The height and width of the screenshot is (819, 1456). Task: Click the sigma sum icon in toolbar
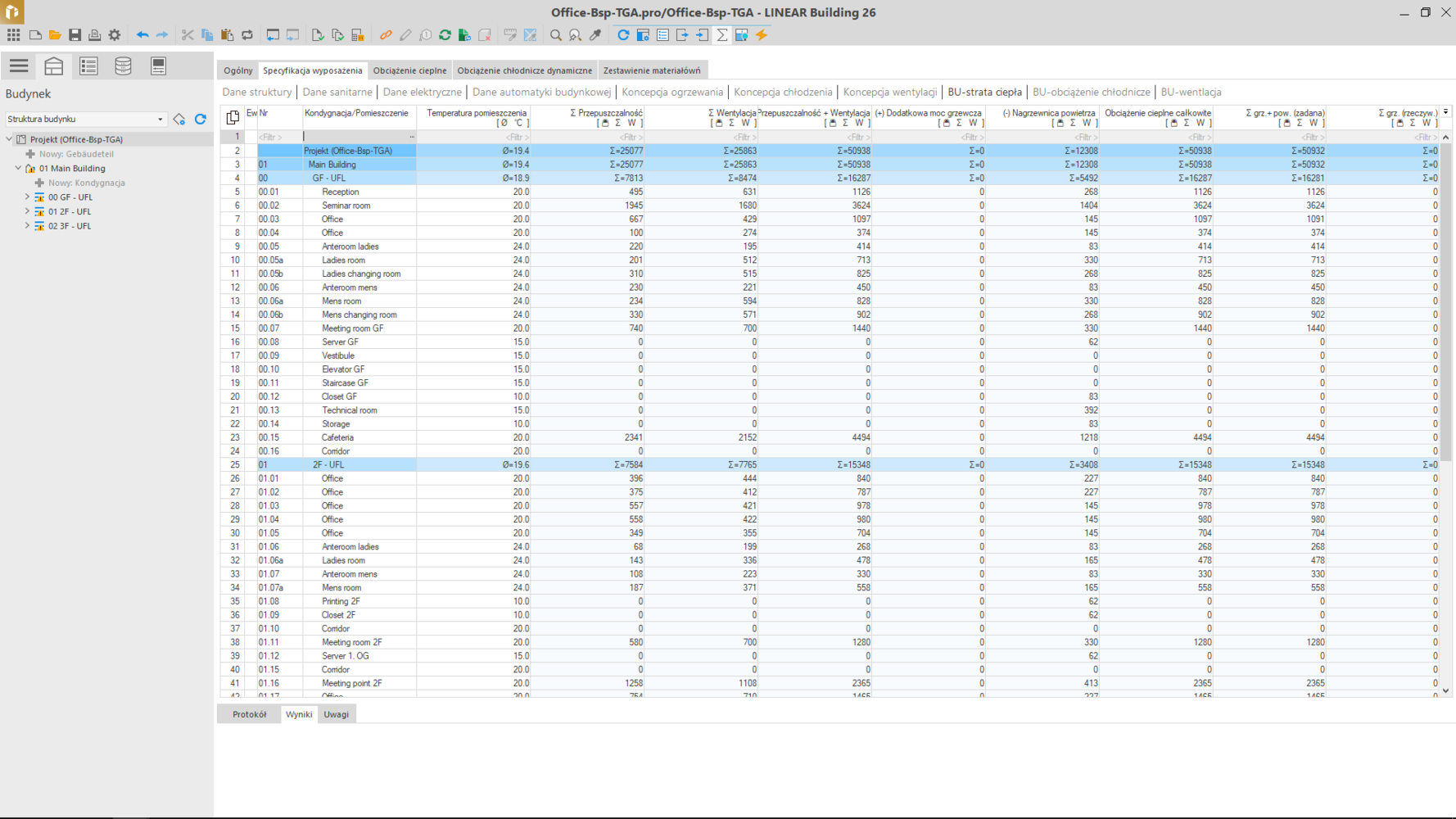pos(721,35)
